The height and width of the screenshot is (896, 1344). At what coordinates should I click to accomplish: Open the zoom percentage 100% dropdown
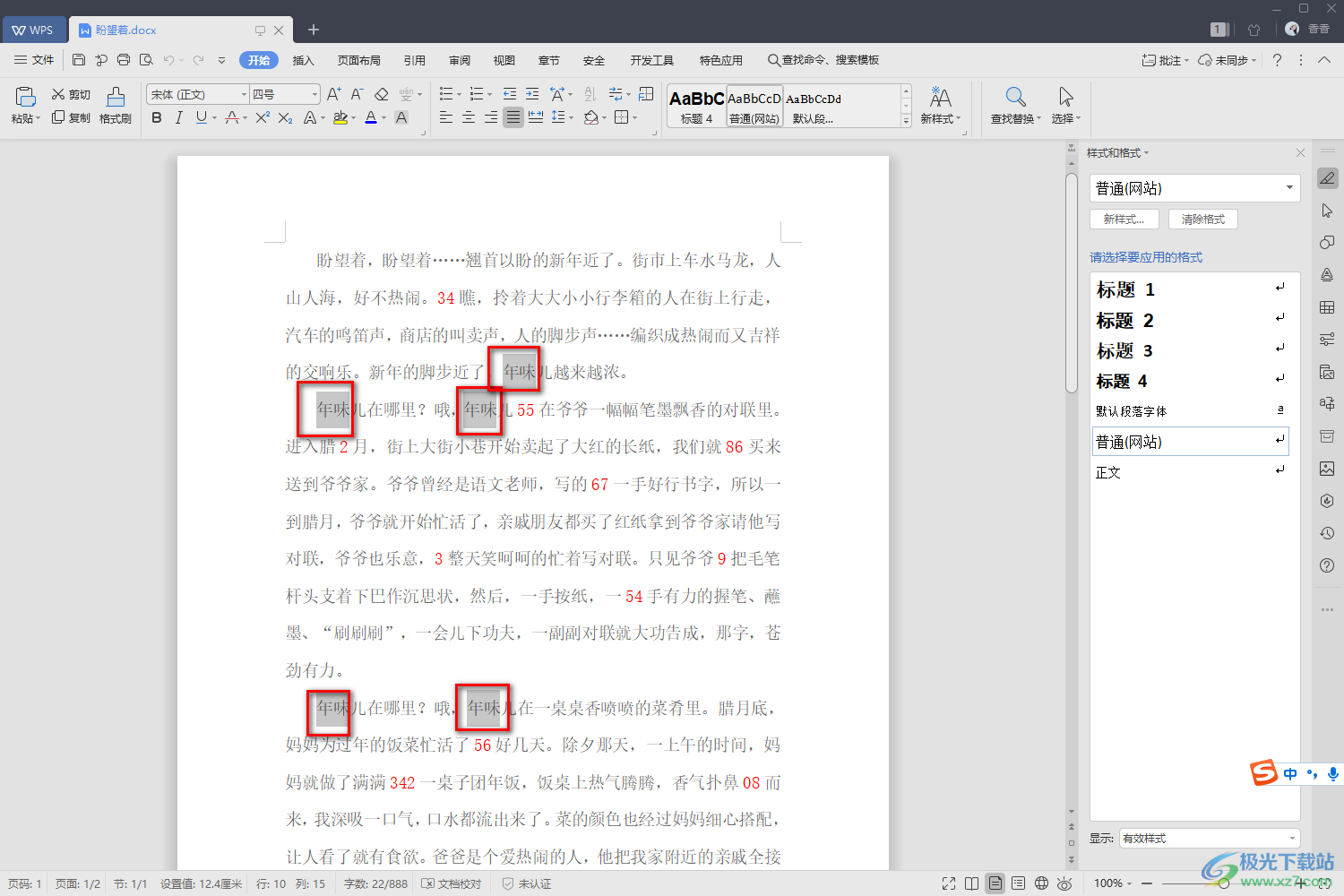tap(1112, 883)
